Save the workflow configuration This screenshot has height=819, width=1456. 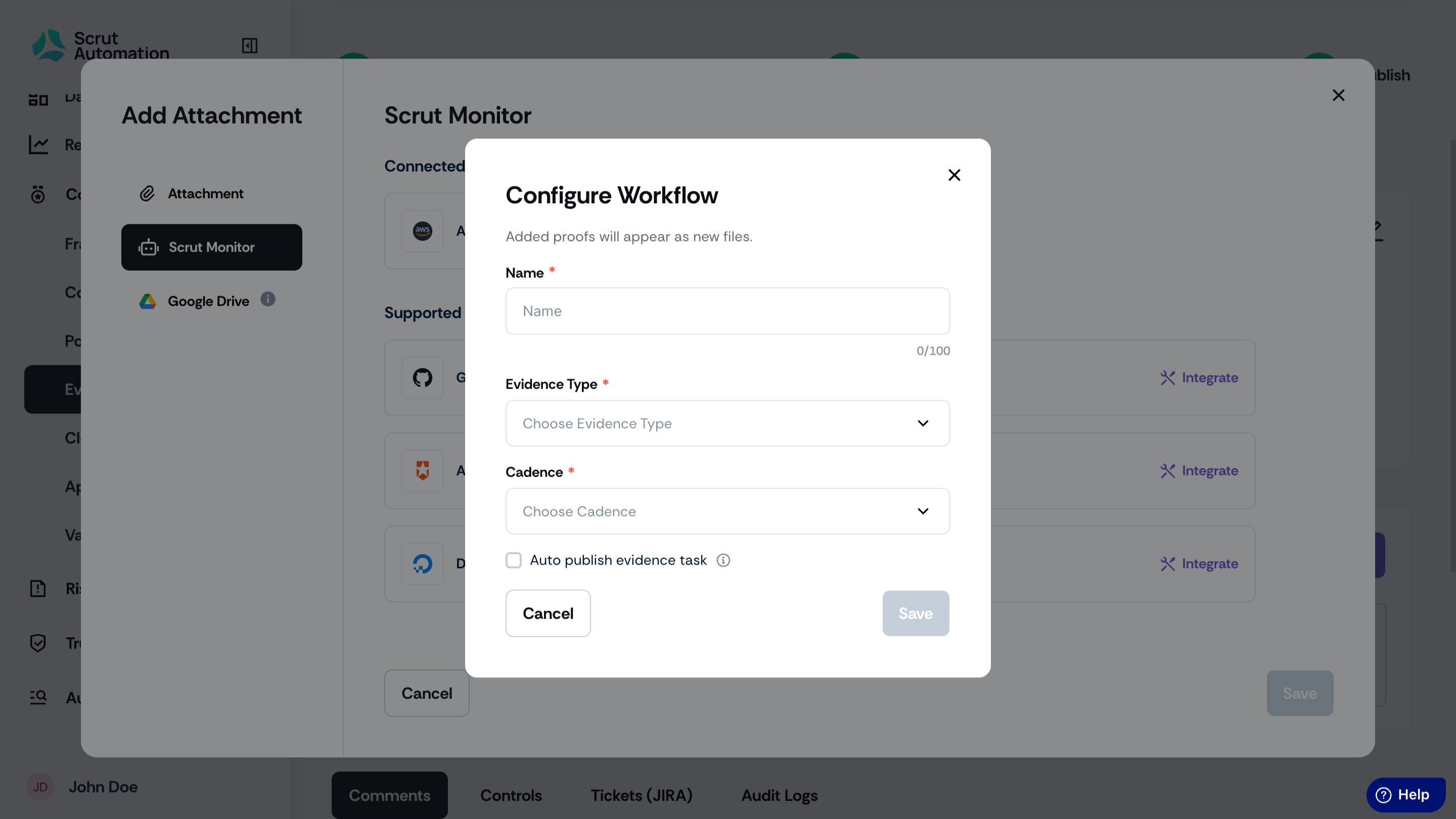[x=916, y=613]
